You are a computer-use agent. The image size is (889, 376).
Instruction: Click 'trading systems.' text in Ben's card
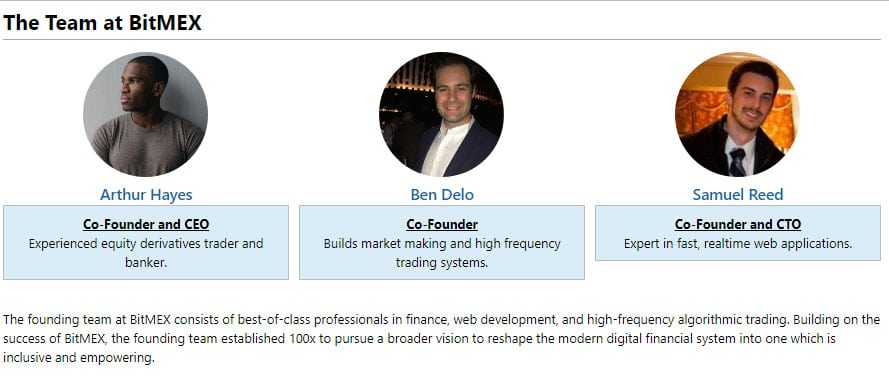442,263
